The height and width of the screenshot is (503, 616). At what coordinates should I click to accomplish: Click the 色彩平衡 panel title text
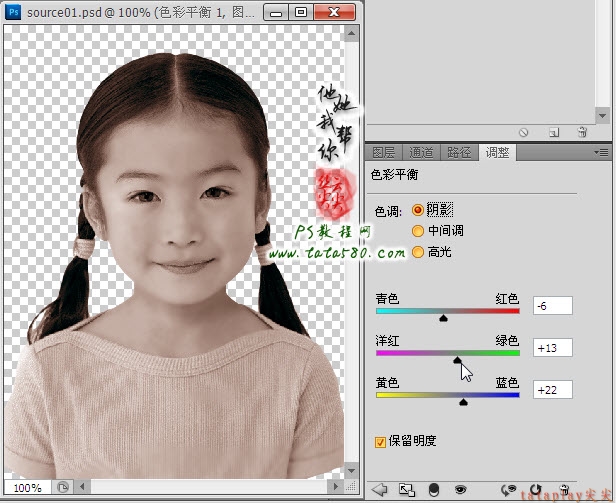point(394,174)
